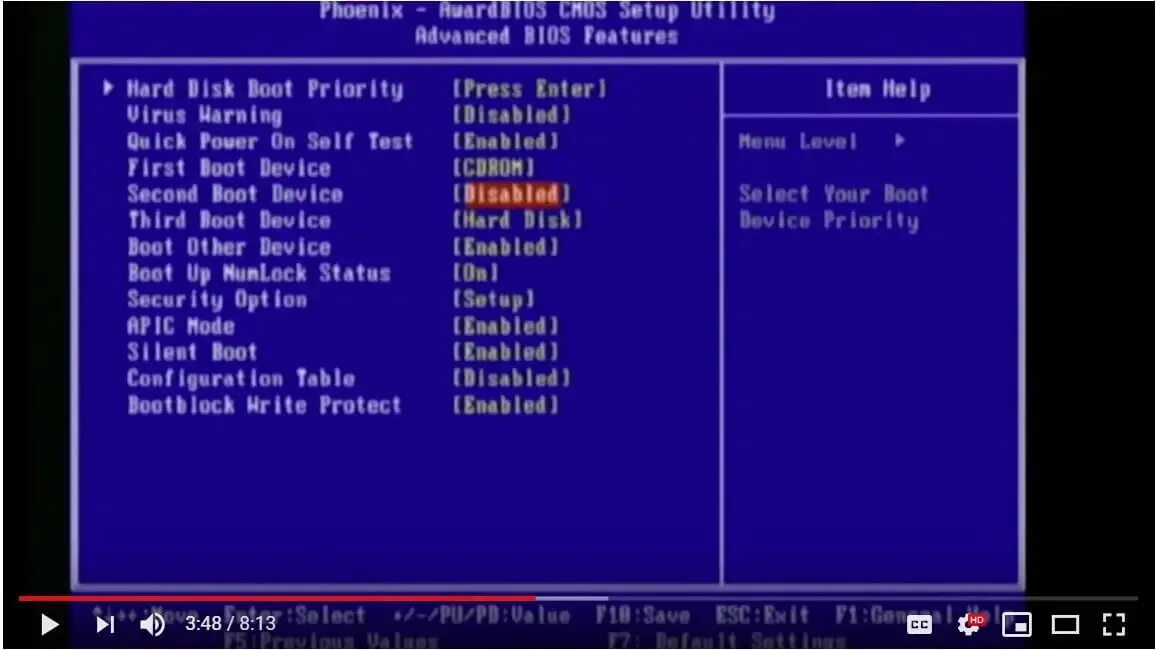Enable closed captions
This screenshot has height=650, width=1160.
pos(919,624)
